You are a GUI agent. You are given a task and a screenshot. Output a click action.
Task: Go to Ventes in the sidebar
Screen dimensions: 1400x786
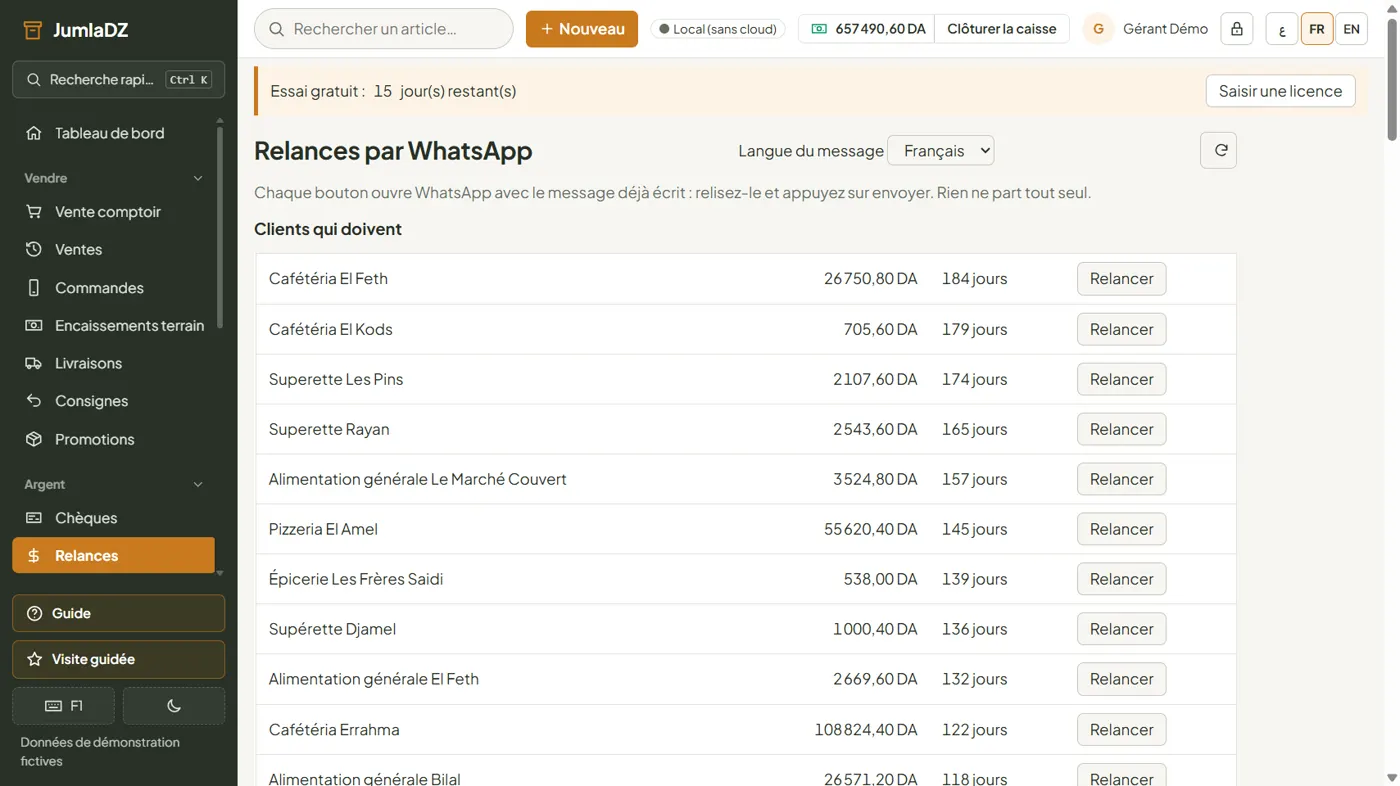coord(113,250)
